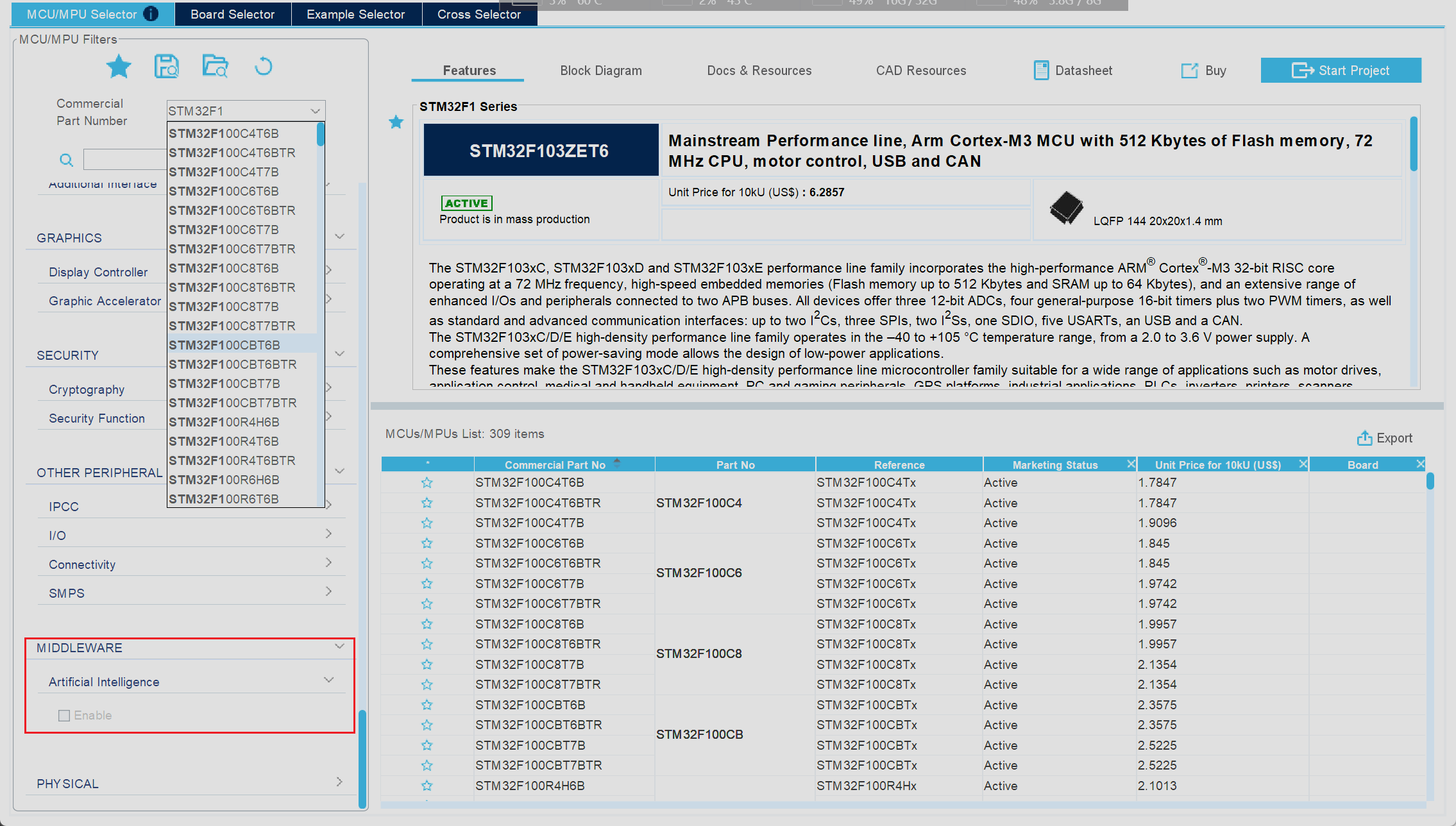Click the reset filters refresh icon
This screenshot has height=826, width=1456.
263,67
